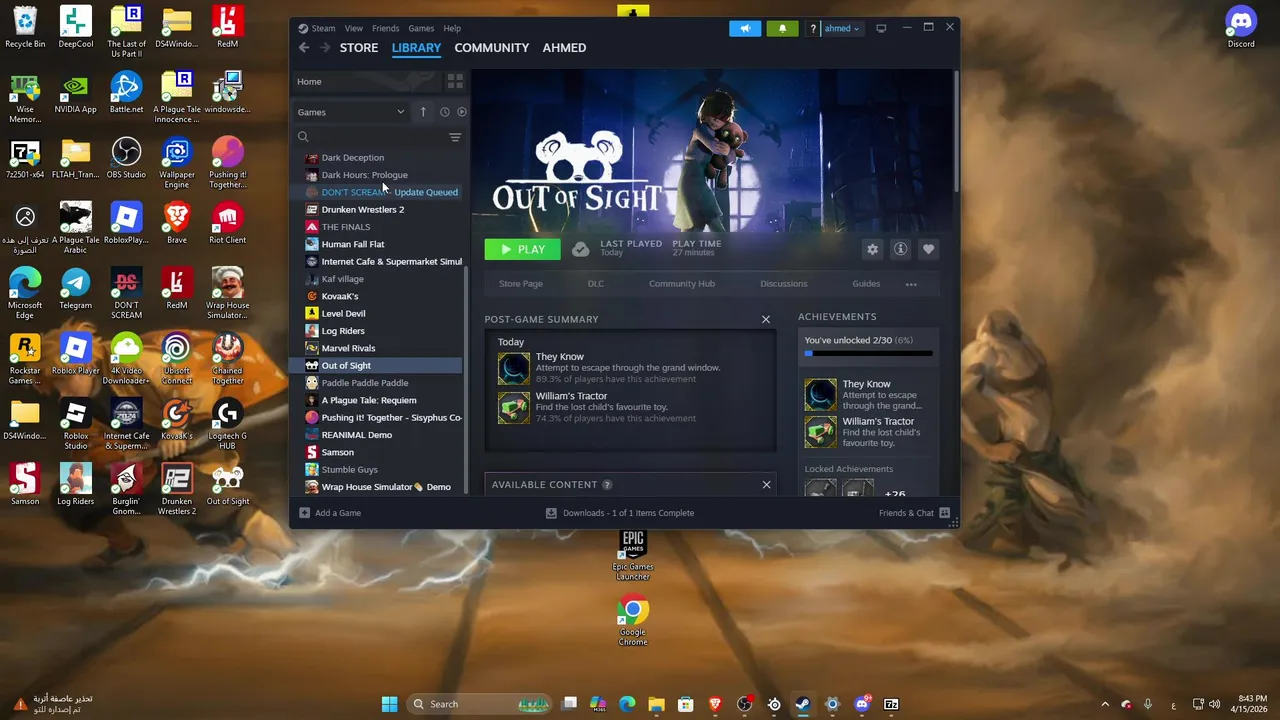The height and width of the screenshot is (720, 1280).
Task: Open File Explorer from the taskbar
Action: point(656,704)
